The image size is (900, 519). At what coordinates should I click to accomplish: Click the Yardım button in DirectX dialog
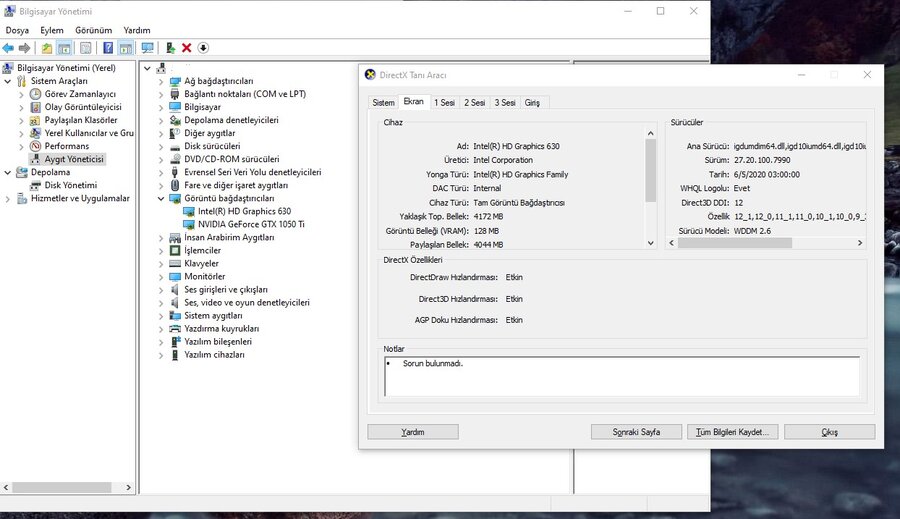(x=413, y=432)
